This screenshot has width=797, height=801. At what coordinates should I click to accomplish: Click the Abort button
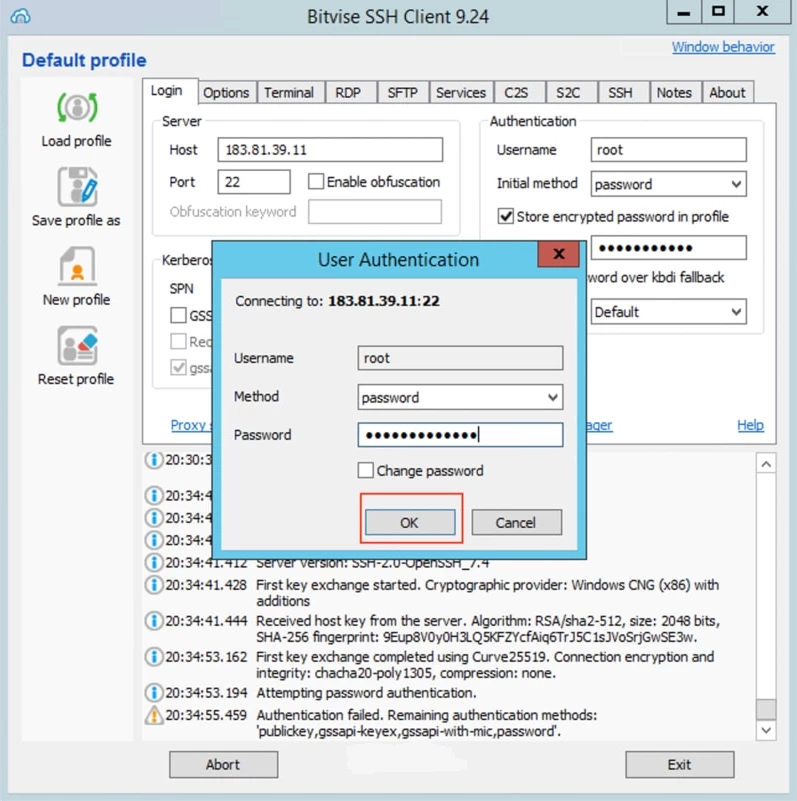click(223, 764)
